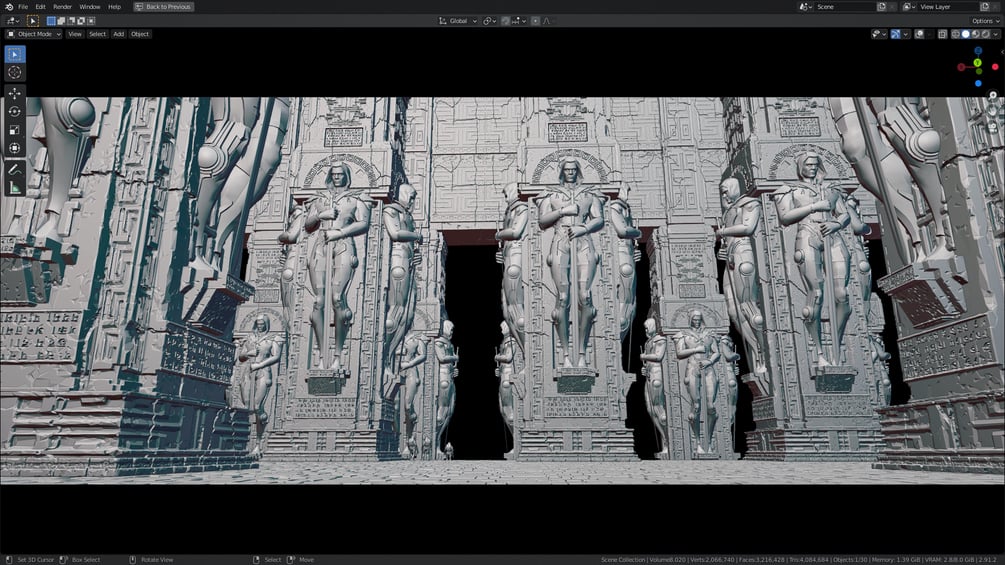Open the Blender logo menu
Viewport: 1005px width, 565px height.
click(8, 6)
